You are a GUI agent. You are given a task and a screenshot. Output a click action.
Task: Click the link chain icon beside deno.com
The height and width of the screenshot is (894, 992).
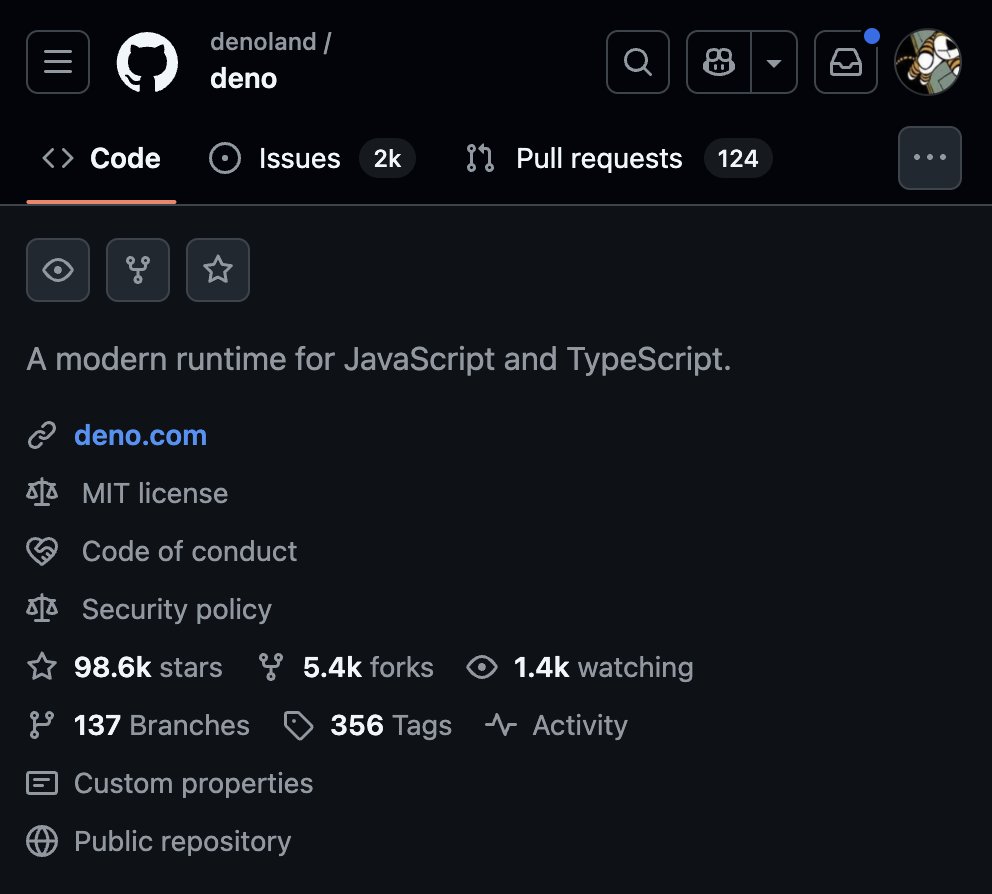pyautogui.click(x=42, y=435)
